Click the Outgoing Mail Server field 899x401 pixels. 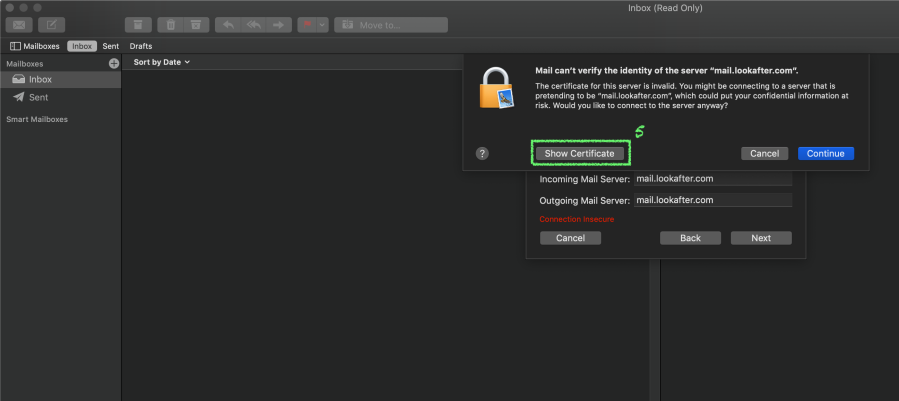(712, 200)
